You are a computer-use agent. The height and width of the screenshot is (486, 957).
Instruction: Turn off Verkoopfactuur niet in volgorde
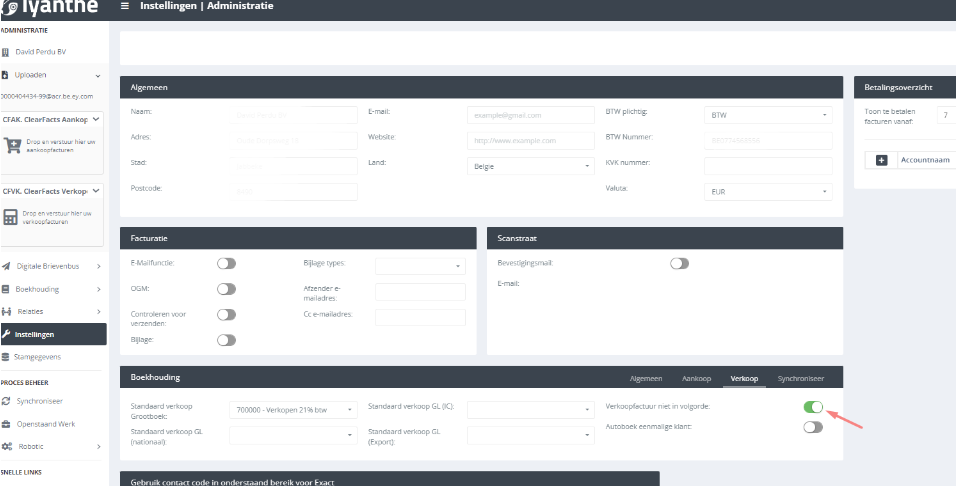[x=813, y=407]
